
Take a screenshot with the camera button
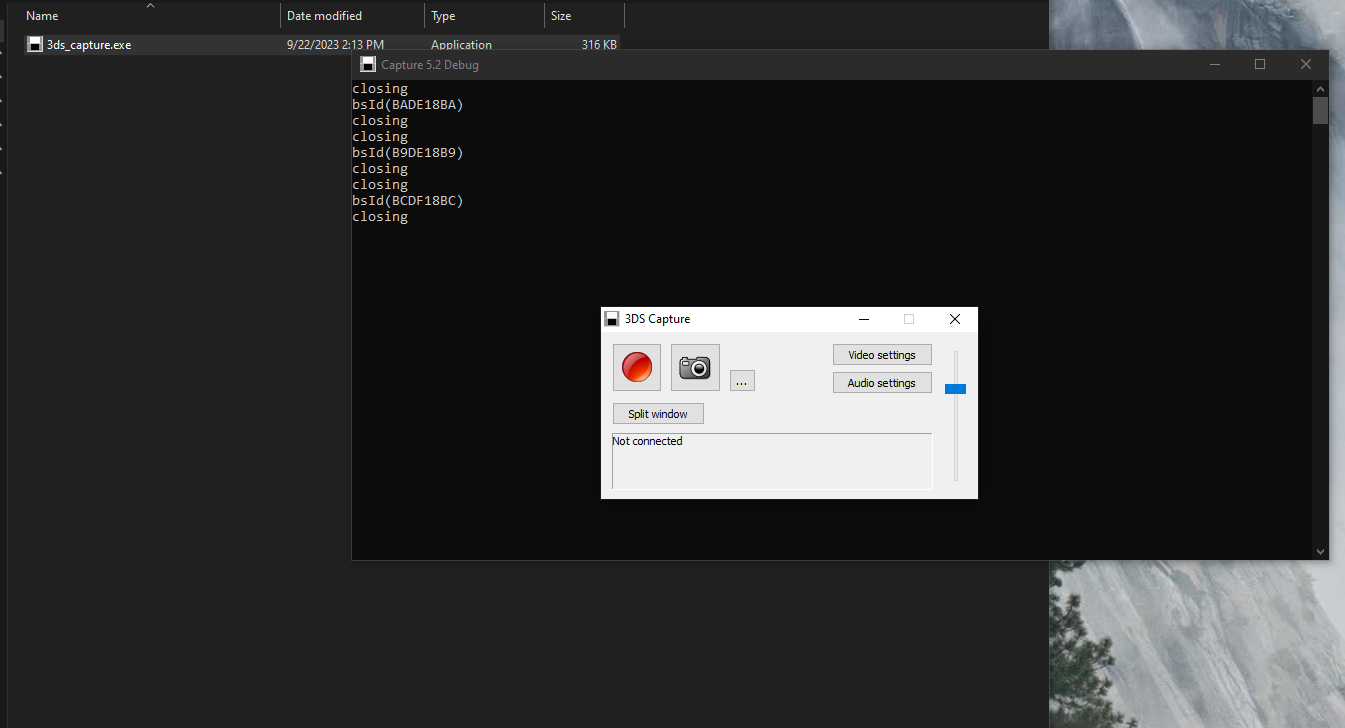click(695, 367)
